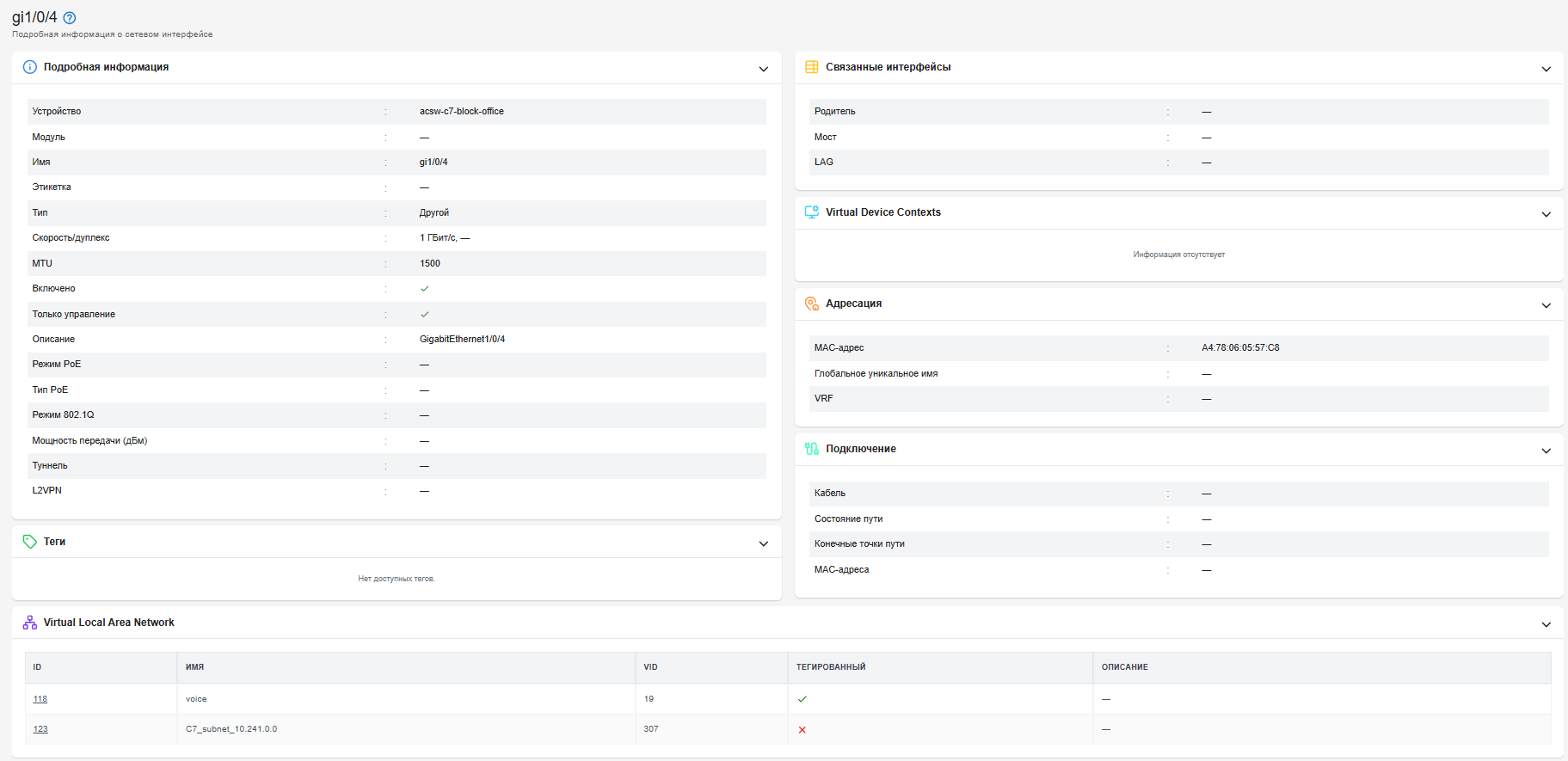Open VLAN link with ID 123
The image size is (1568, 761).
(x=40, y=729)
